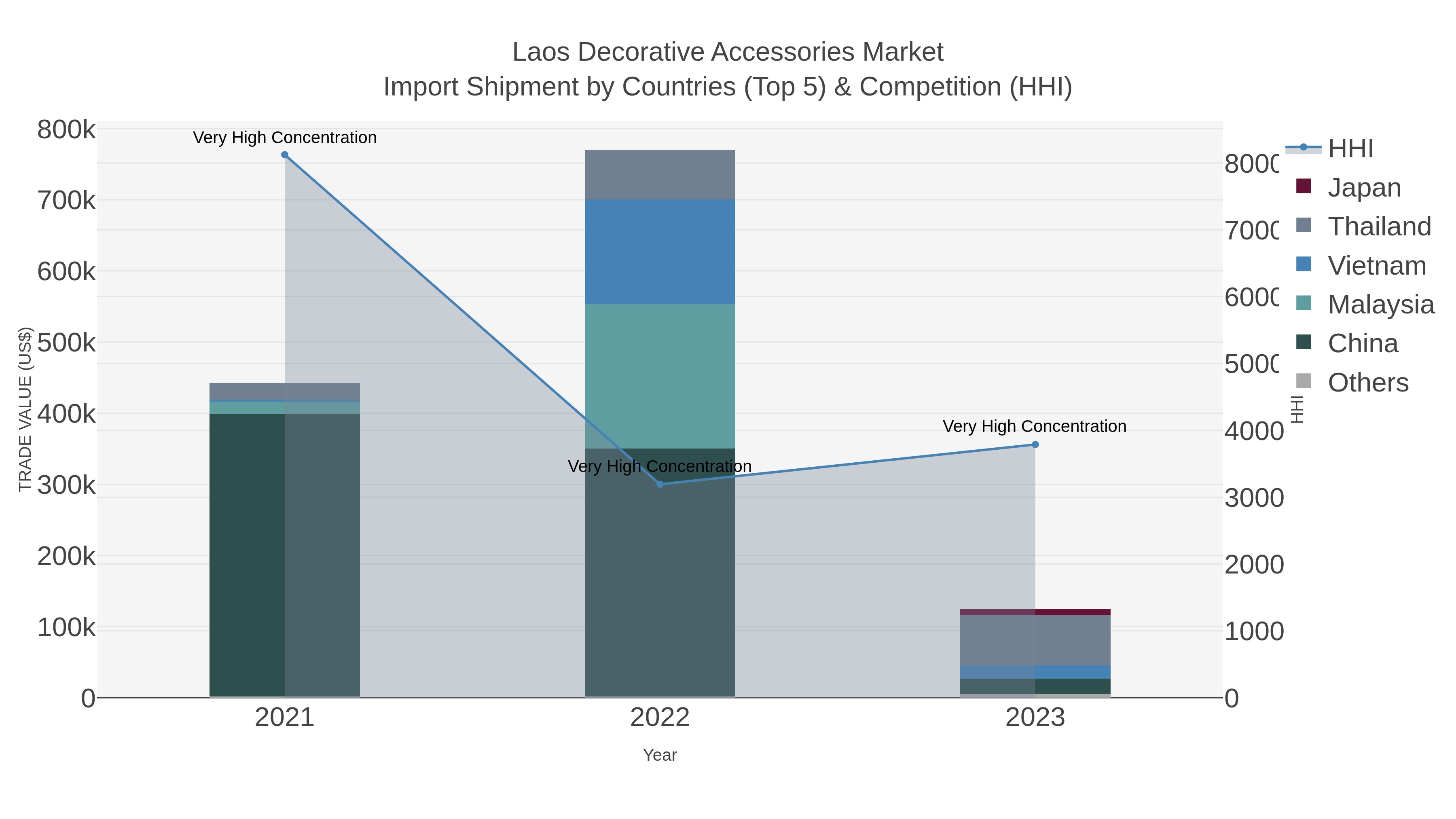This screenshot has height=819, width=1456.
Task: Click the 2022 Vietnam blue bar segment
Action: tap(660, 252)
